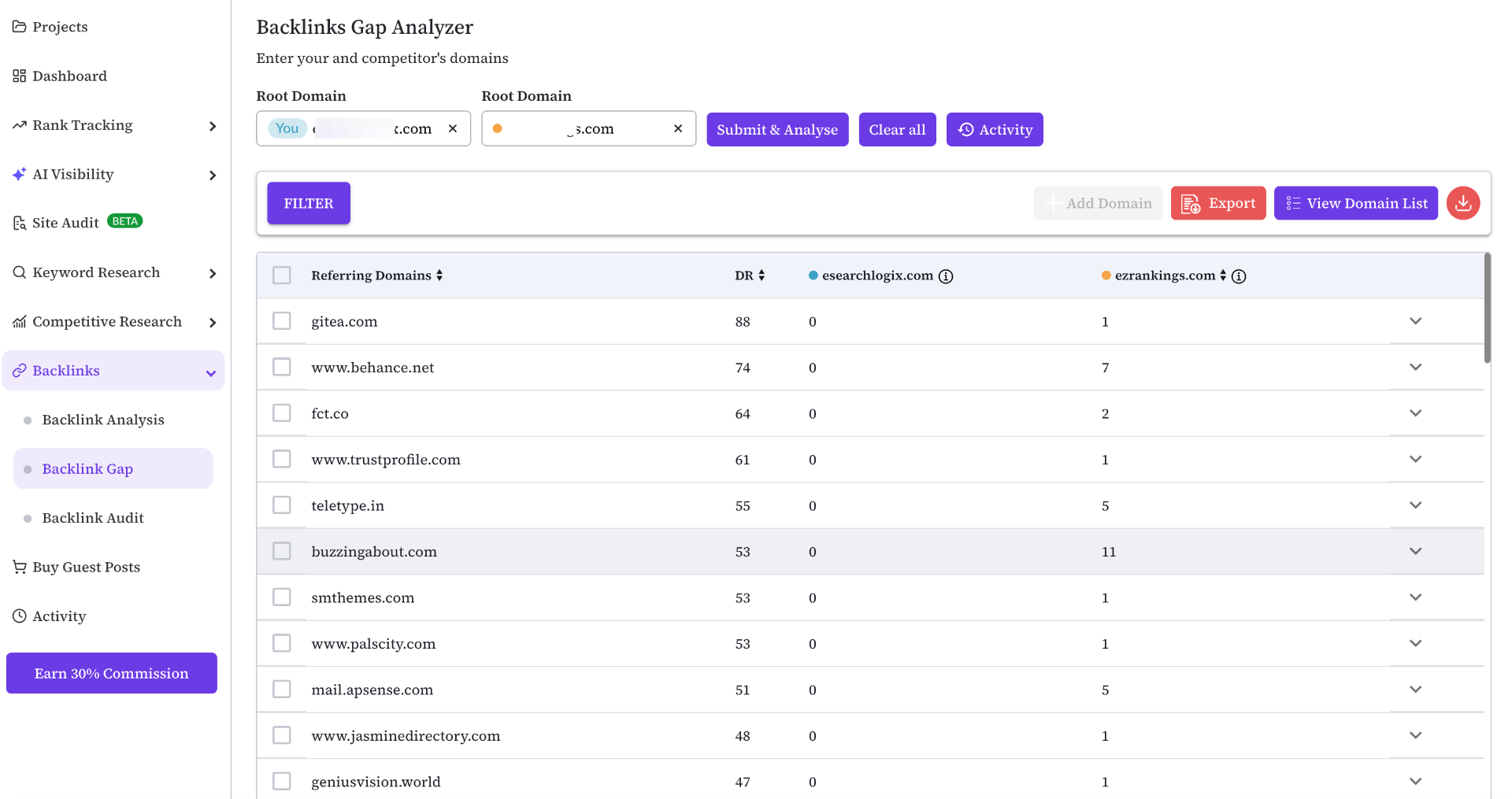Check the smthemes.com row checkbox
The image size is (1512, 799).
point(282,597)
